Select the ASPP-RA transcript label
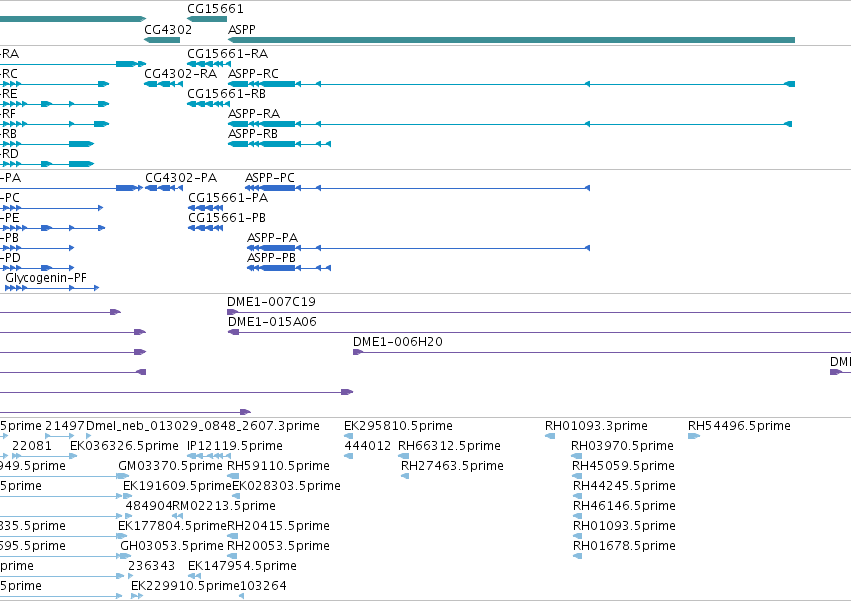This screenshot has width=851, height=601. click(x=254, y=114)
